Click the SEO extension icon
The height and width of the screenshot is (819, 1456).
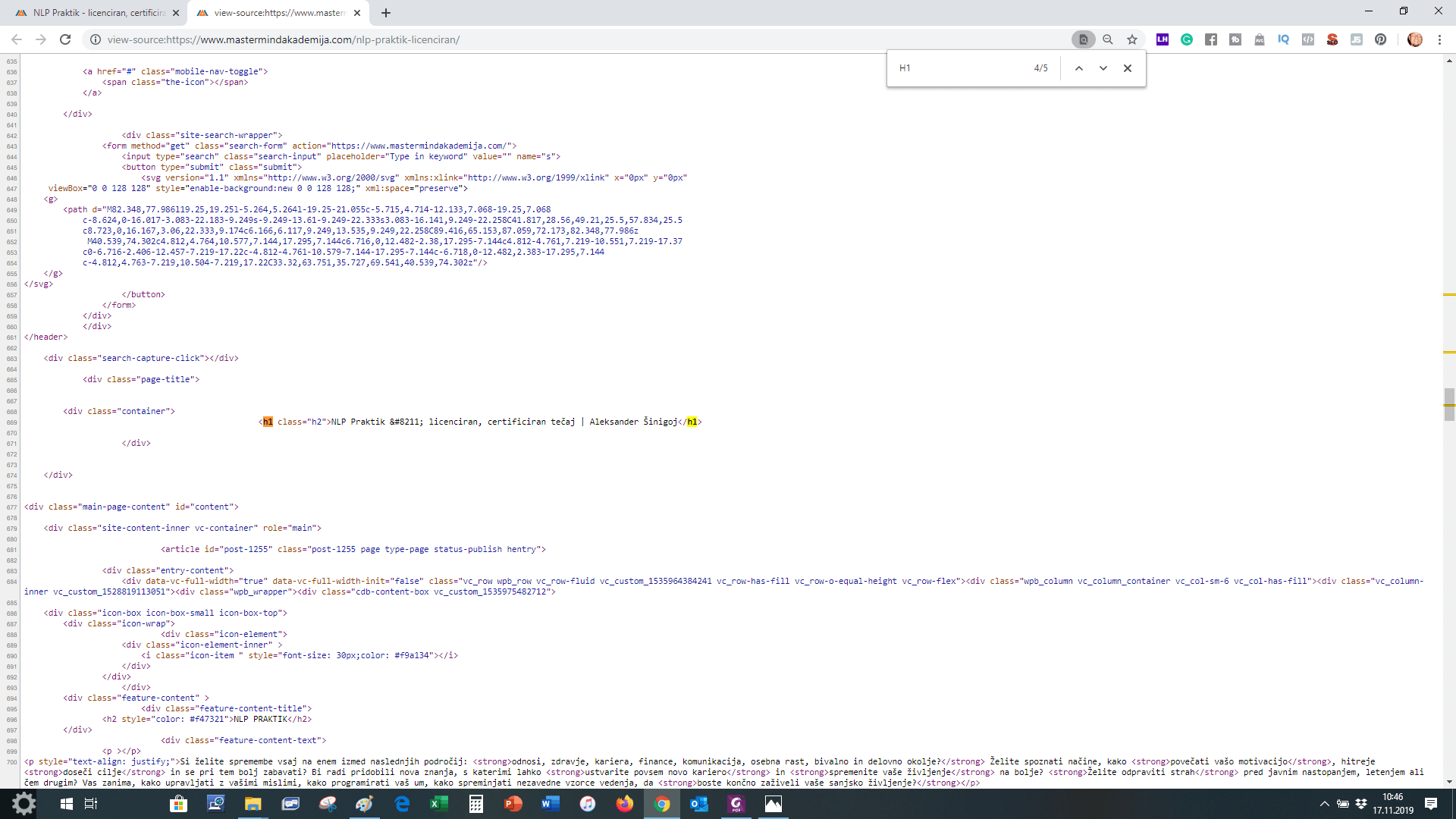[x=1332, y=39]
